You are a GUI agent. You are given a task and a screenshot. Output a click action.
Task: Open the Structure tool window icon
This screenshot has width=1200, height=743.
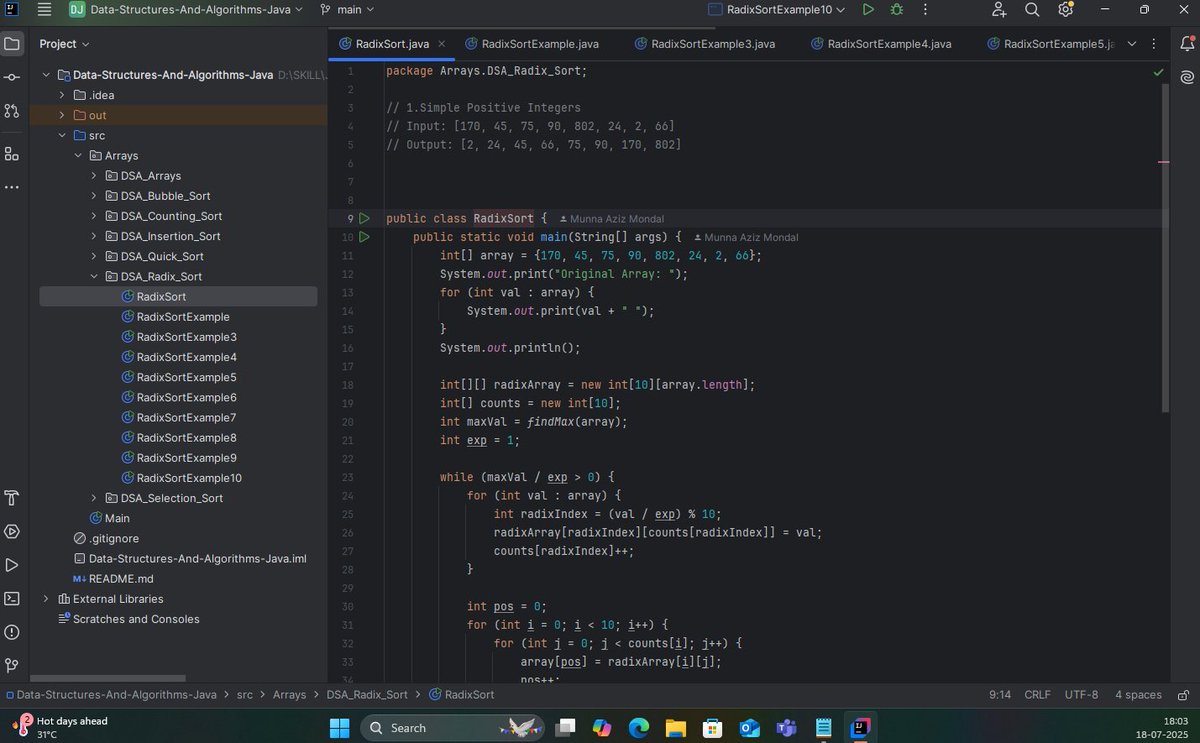click(12, 154)
